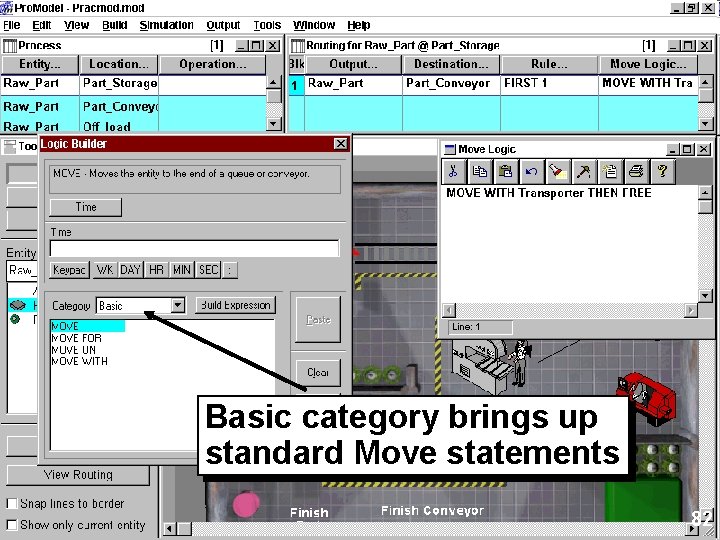Click the ProModel application title icon
The width and height of the screenshot is (720, 540).
click(6, 8)
